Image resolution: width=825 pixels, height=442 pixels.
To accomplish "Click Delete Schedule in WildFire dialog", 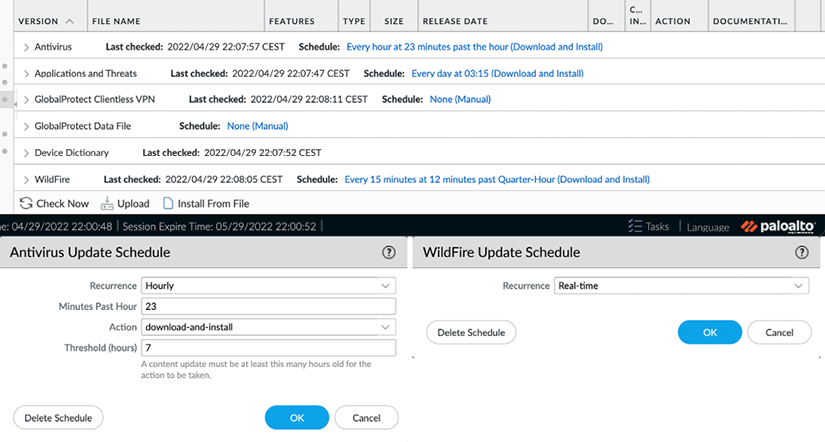I will pos(471,333).
